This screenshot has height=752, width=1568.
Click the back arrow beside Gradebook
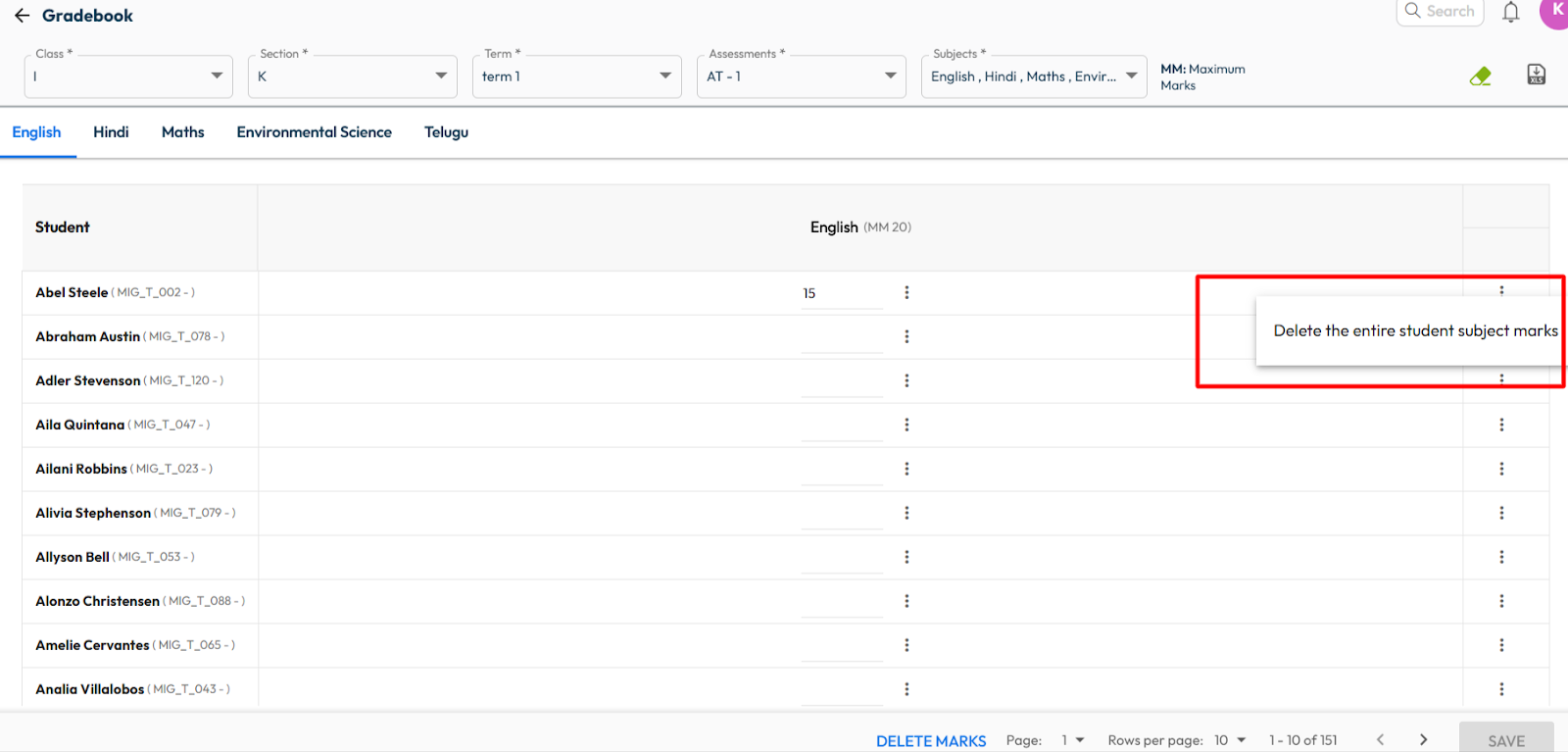(22, 16)
